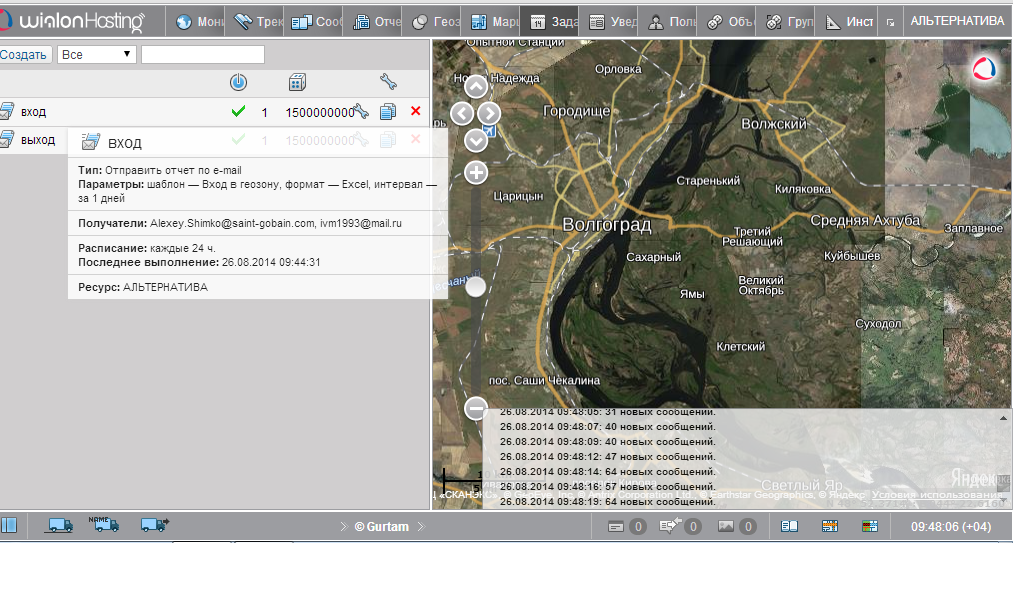Zoom in on the map with plus button
Image resolution: width=1024 pixels, height=600 pixels.
[476, 173]
